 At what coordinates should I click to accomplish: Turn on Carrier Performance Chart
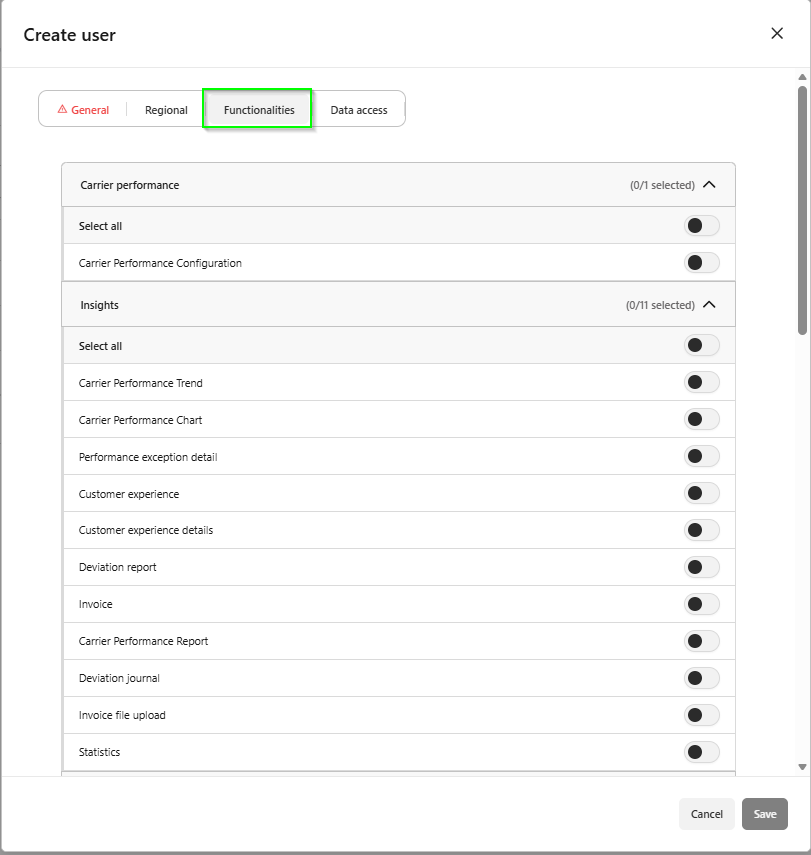(701, 419)
